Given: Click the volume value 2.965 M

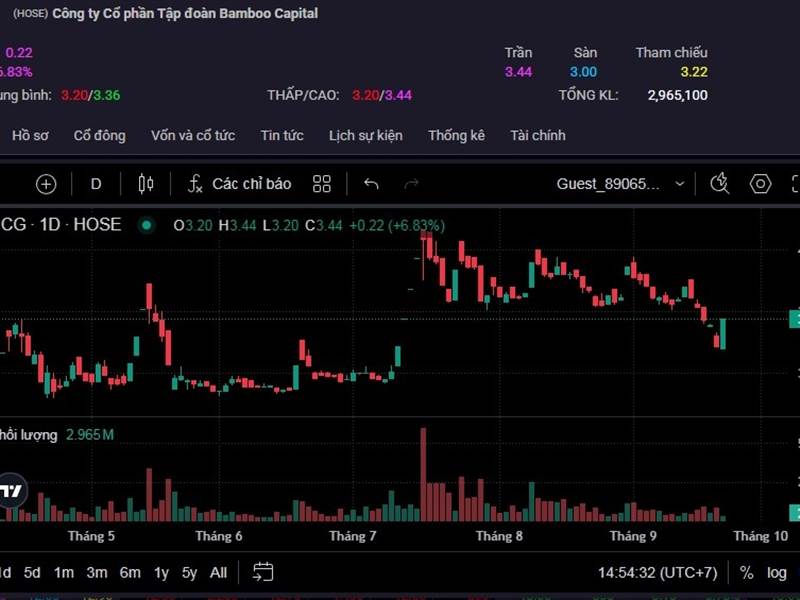Looking at the screenshot, I should coord(90,435).
